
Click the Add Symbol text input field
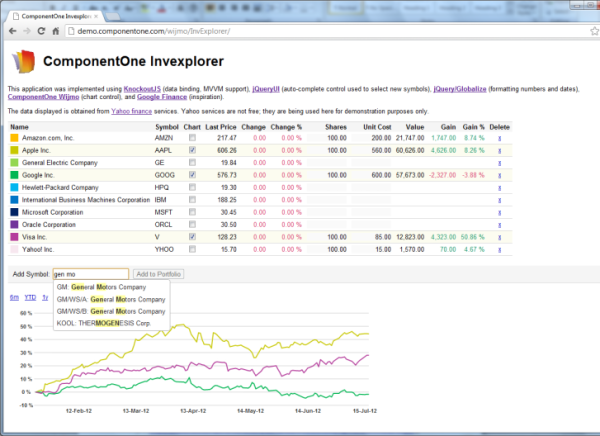coord(89,273)
